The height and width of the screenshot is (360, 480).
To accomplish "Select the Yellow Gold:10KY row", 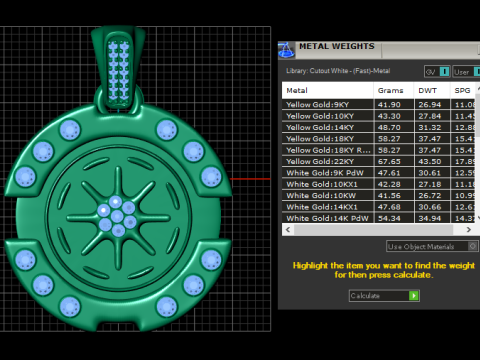I will point(378,116).
